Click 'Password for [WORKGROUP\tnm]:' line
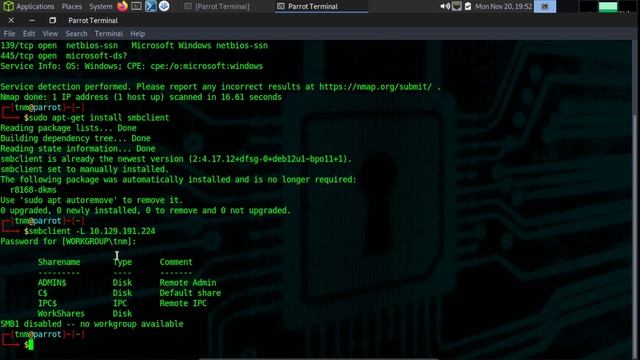The height and width of the screenshot is (360, 640). [68, 242]
